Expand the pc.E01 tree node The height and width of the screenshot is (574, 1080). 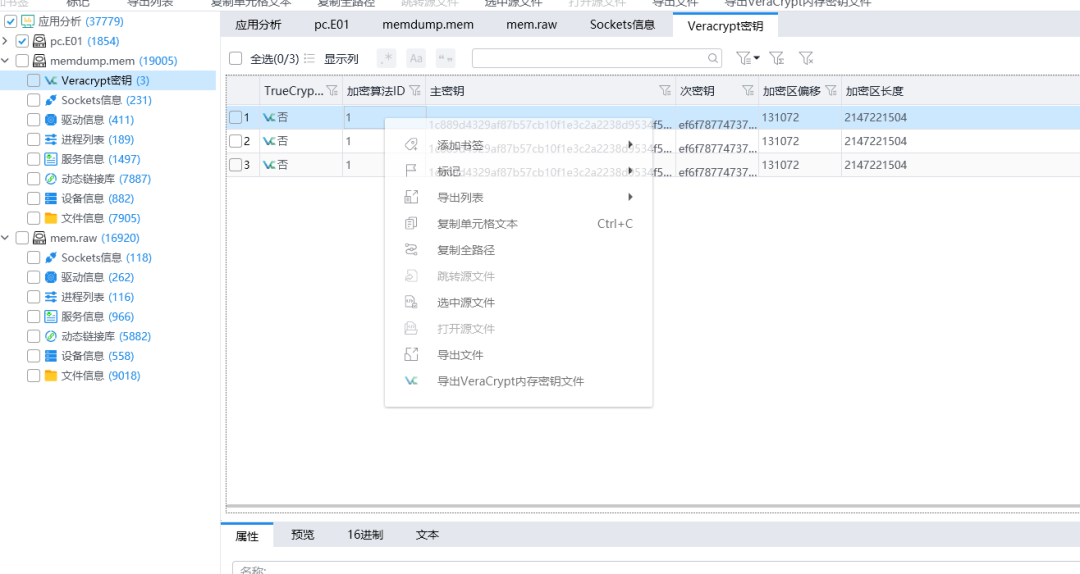pyautogui.click(x=6, y=41)
